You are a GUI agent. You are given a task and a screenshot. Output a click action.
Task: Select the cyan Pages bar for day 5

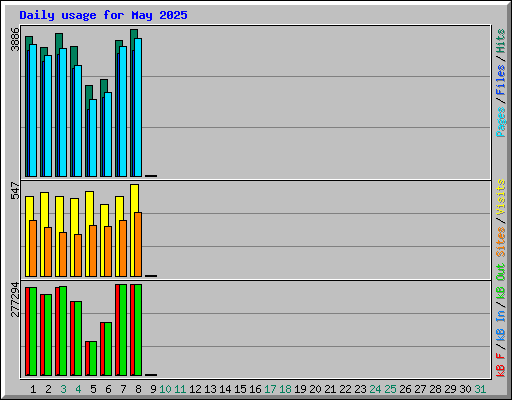pos(93,138)
